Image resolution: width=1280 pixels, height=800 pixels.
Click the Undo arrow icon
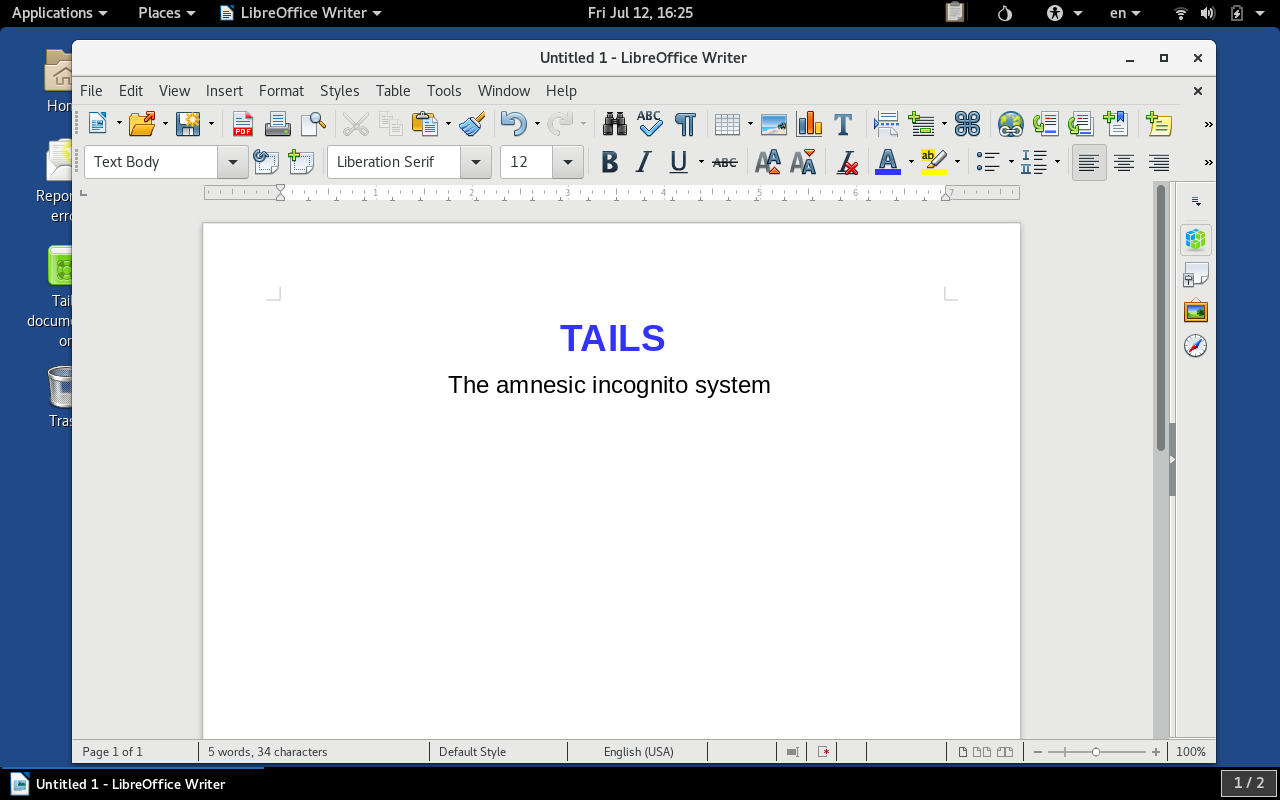(514, 124)
